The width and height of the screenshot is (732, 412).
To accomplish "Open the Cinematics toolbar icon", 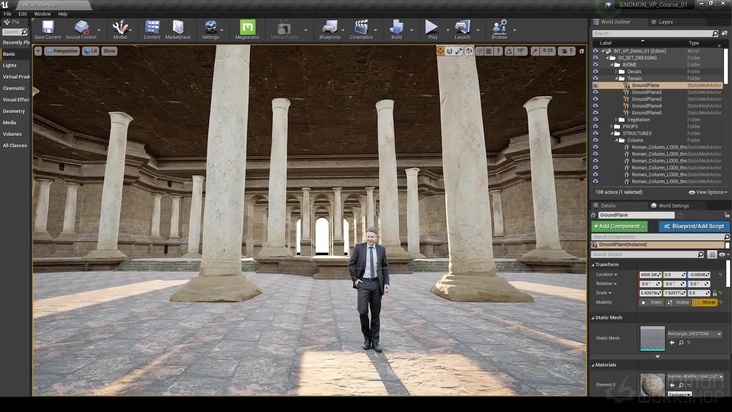I will coord(361,28).
